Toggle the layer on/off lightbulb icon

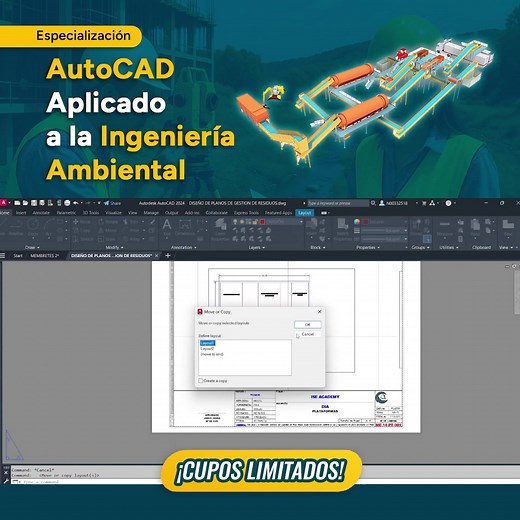(235, 222)
